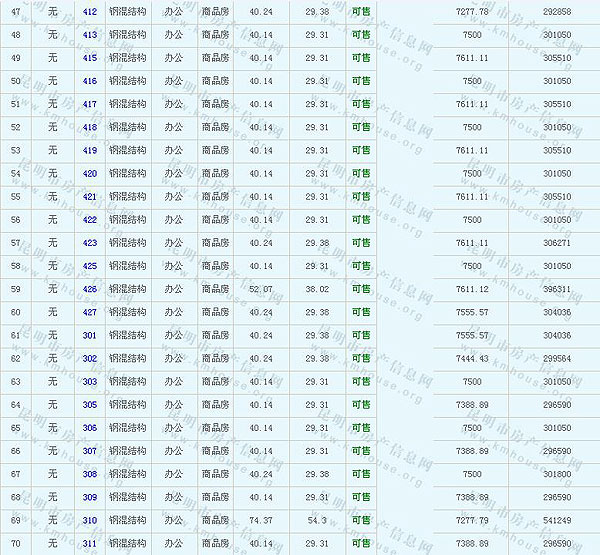Open room 423 entry
The height and width of the screenshot is (555, 600).
pyautogui.click(x=90, y=242)
